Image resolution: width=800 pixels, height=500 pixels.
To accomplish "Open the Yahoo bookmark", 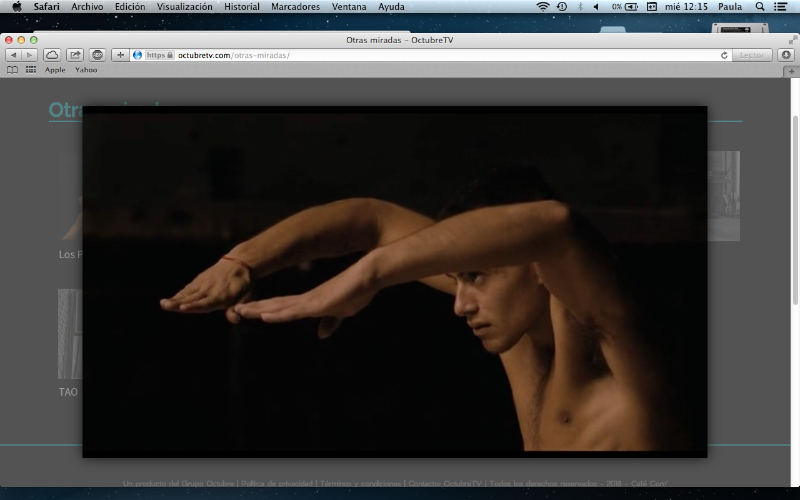I will (x=86, y=70).
